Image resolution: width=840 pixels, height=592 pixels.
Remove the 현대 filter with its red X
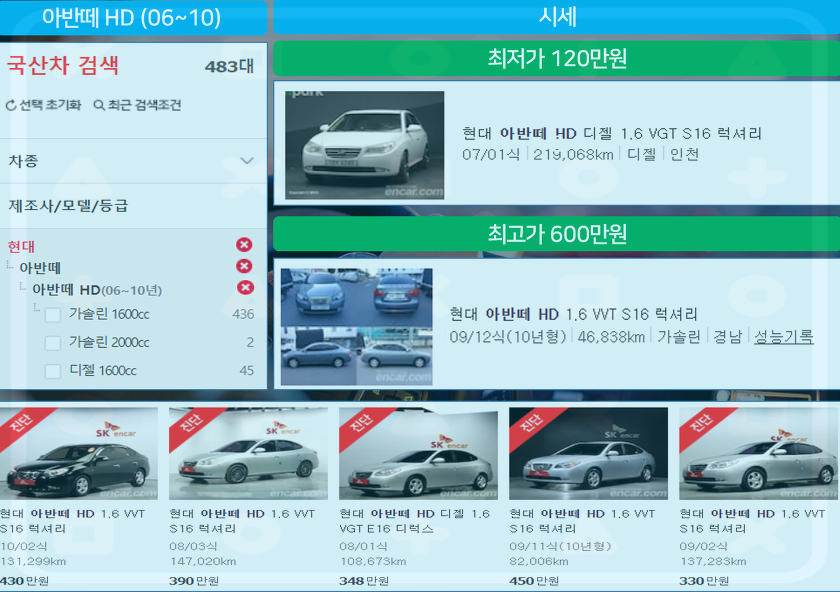click(x=244, y=245)
